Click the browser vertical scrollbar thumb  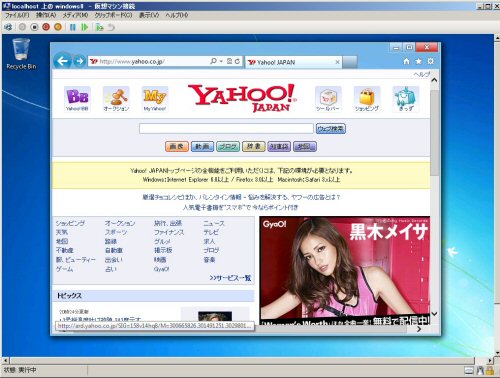(434, 133)
